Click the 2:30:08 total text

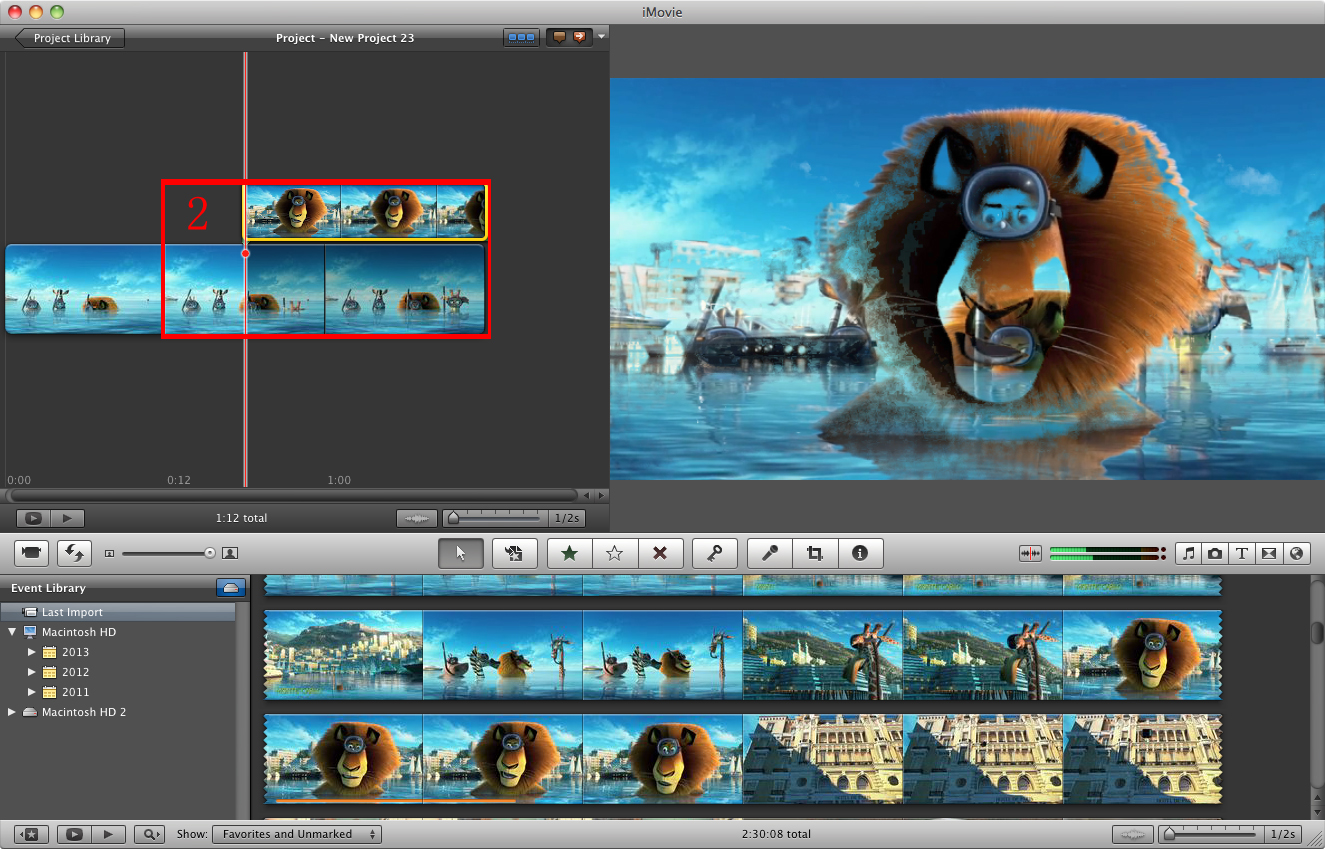click(776, 833)
